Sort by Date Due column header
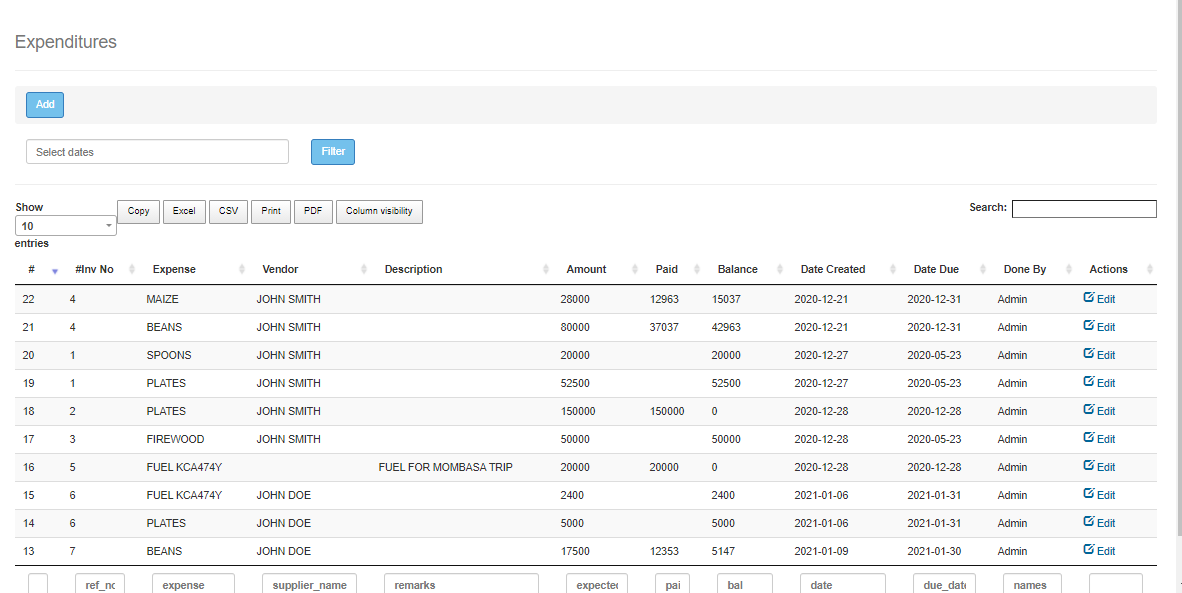Screen dimensions: 1182x593 click(936, 269)
